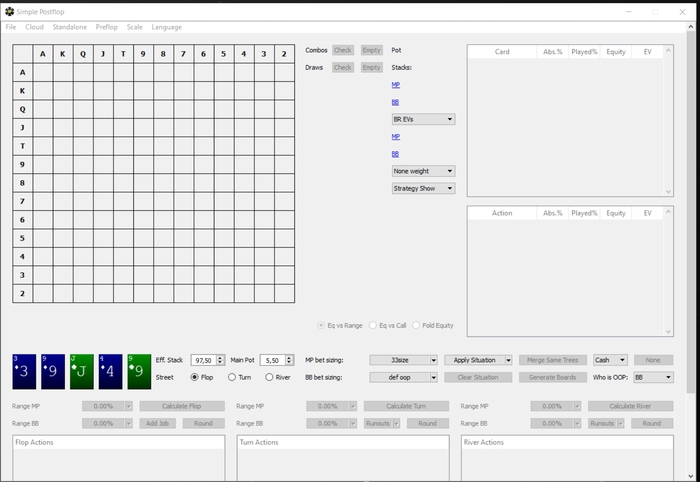
Task: Open the None weight dropdown
Action: [x=423, y=171]
